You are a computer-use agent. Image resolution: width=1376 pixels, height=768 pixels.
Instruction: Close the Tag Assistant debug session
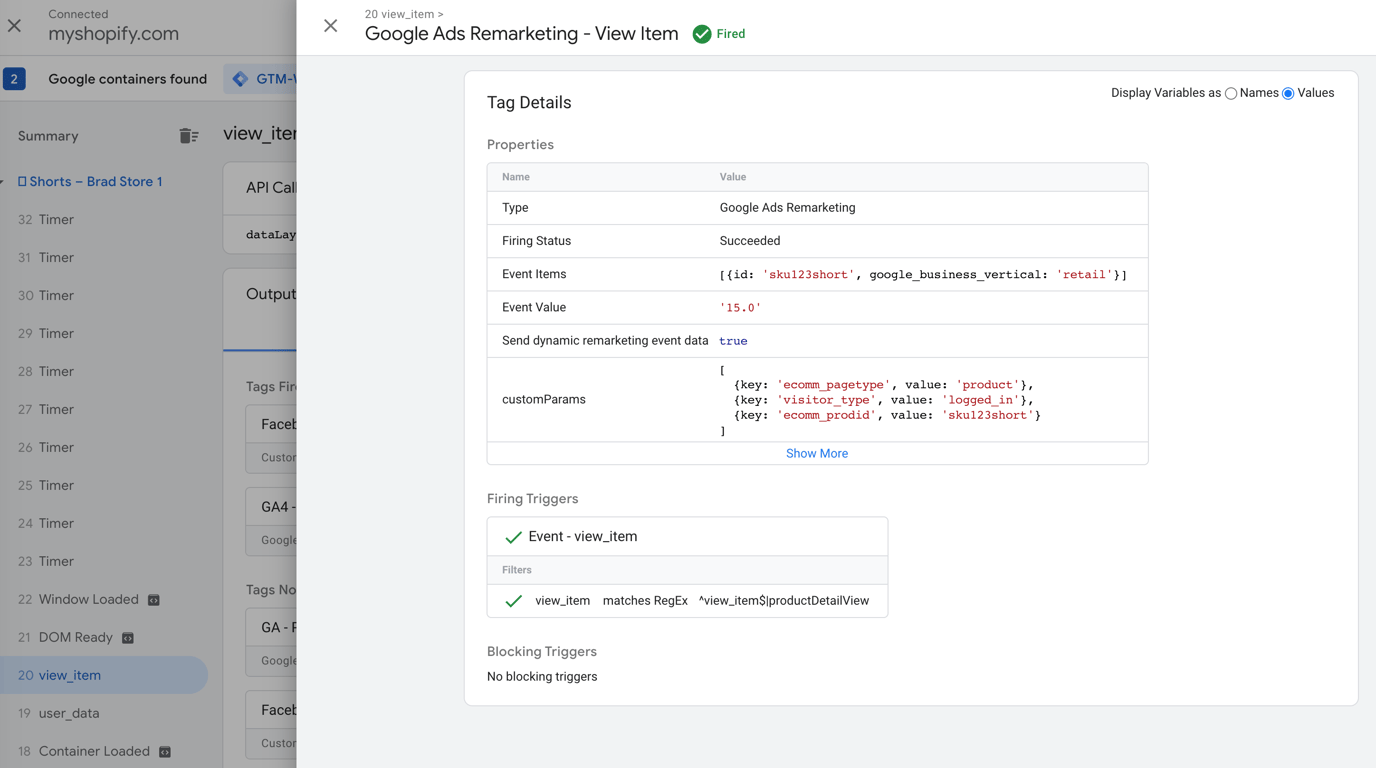pyautogui.click(x=14, y=26)
